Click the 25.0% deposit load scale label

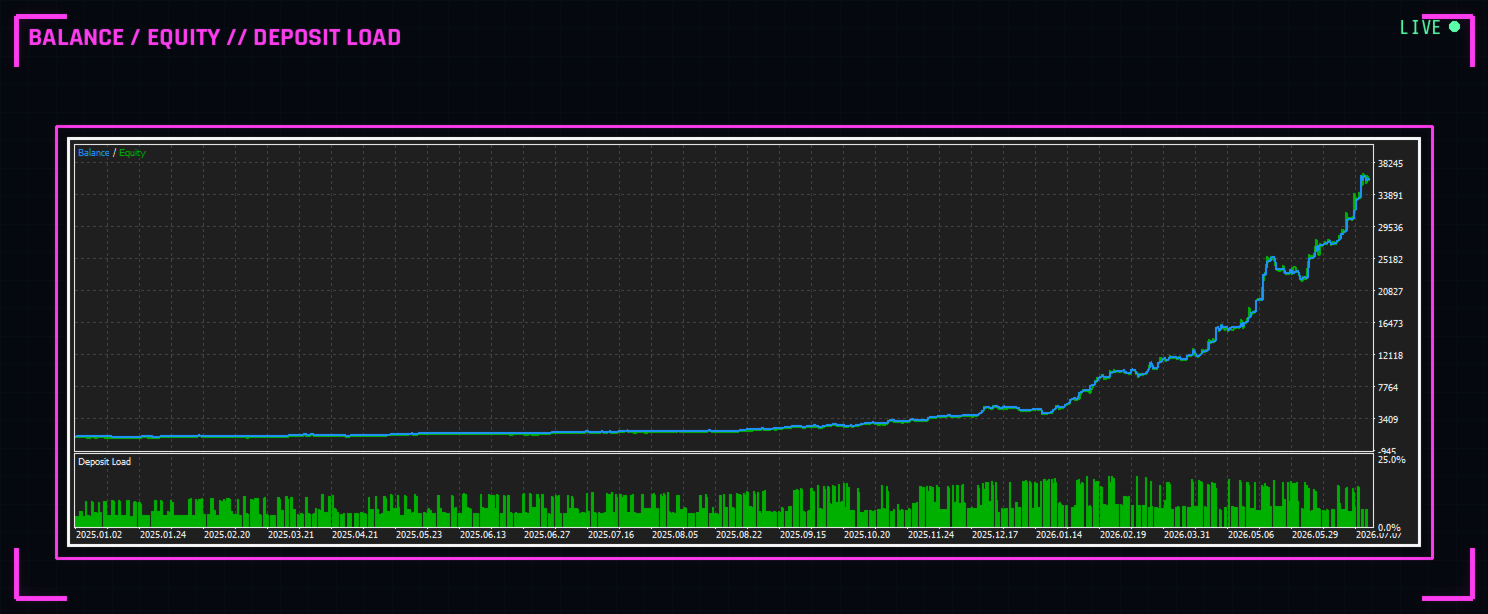(x=1391, y=460)
